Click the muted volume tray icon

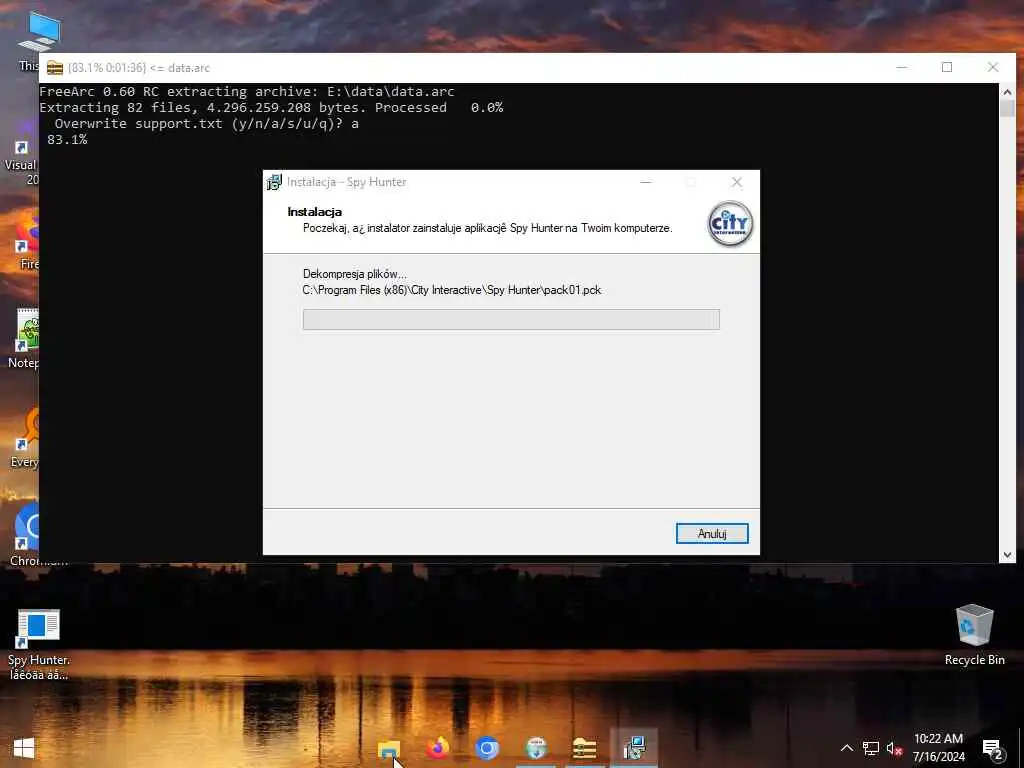894,748
